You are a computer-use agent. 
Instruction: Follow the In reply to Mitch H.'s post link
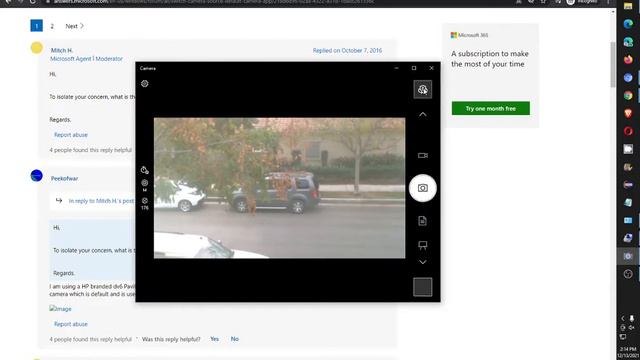click(x=101, y=201)
